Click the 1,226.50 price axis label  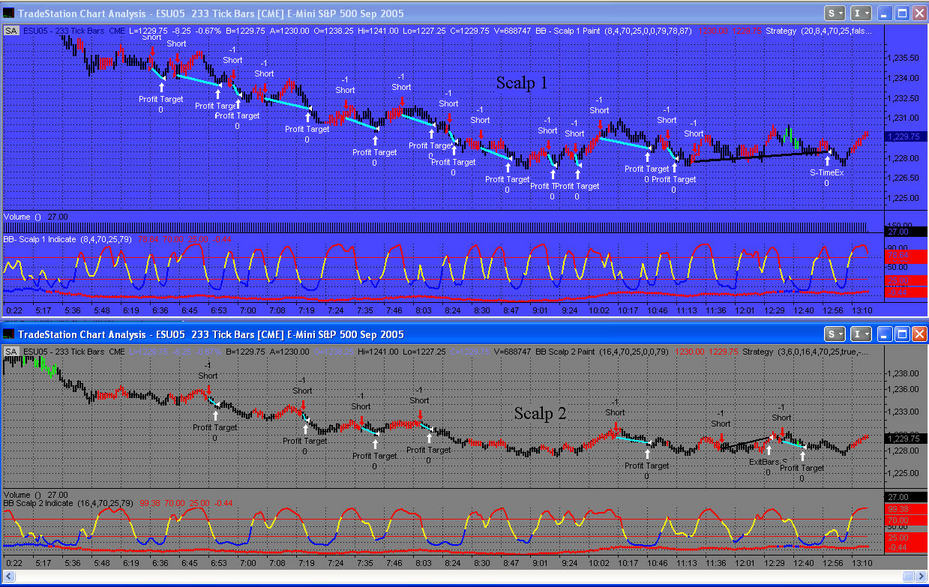pyautogui.click(x=903, y=178)
